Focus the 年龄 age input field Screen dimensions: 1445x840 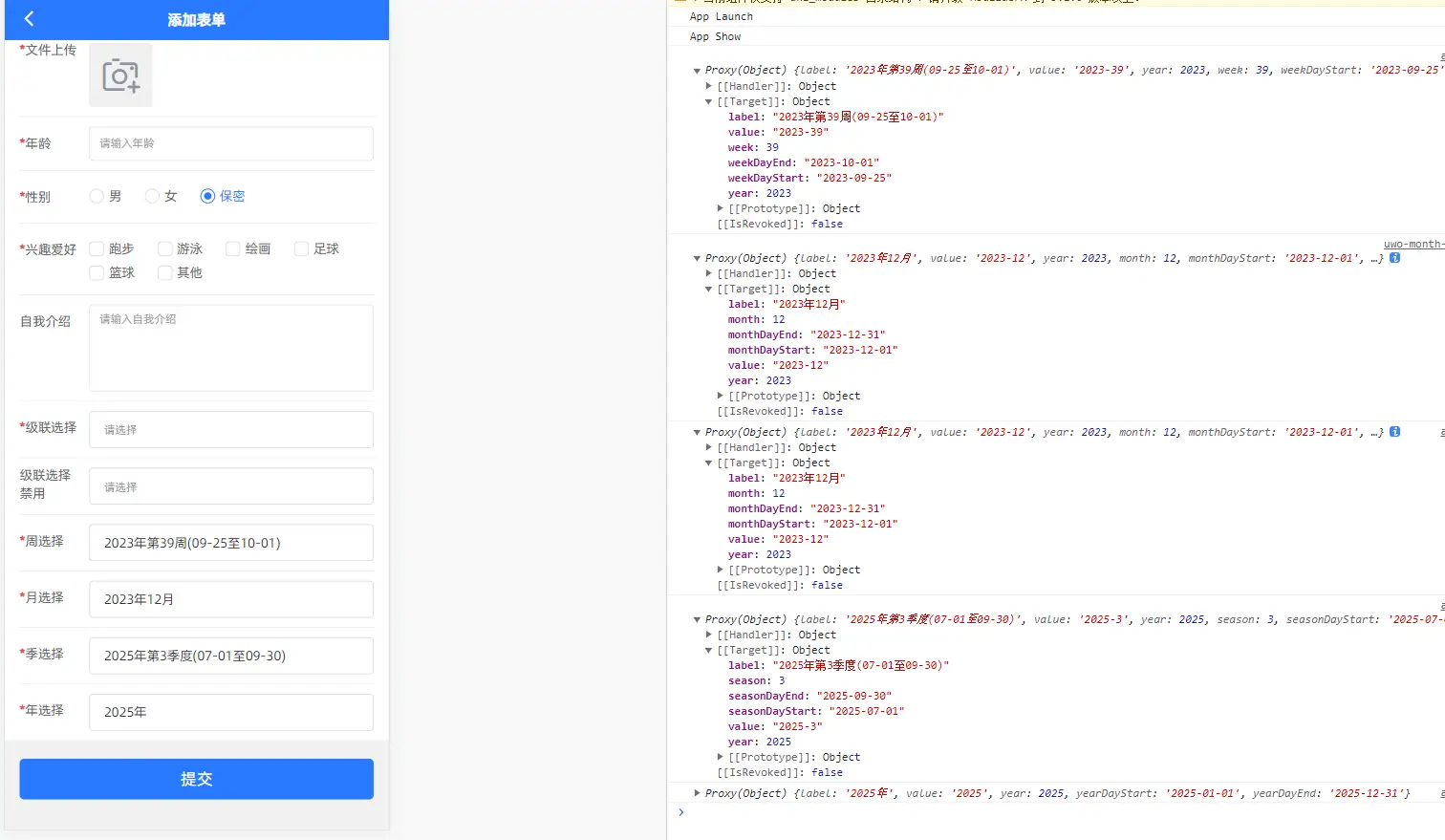(231, 143)
